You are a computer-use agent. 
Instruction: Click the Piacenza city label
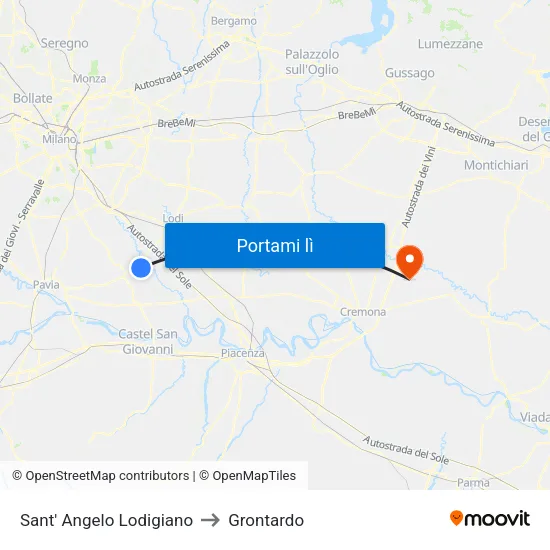point(243,353)
